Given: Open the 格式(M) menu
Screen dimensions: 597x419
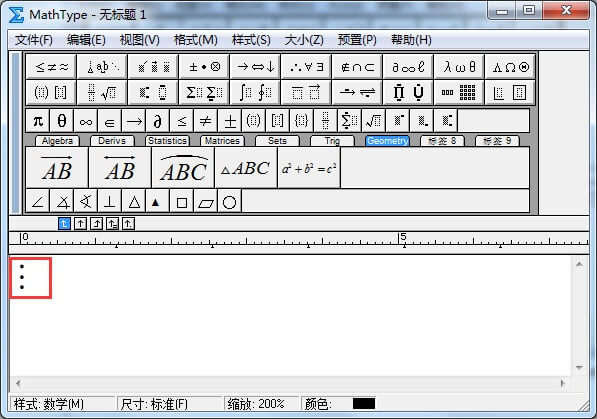Looking at the screenshot, I should 195,40.
